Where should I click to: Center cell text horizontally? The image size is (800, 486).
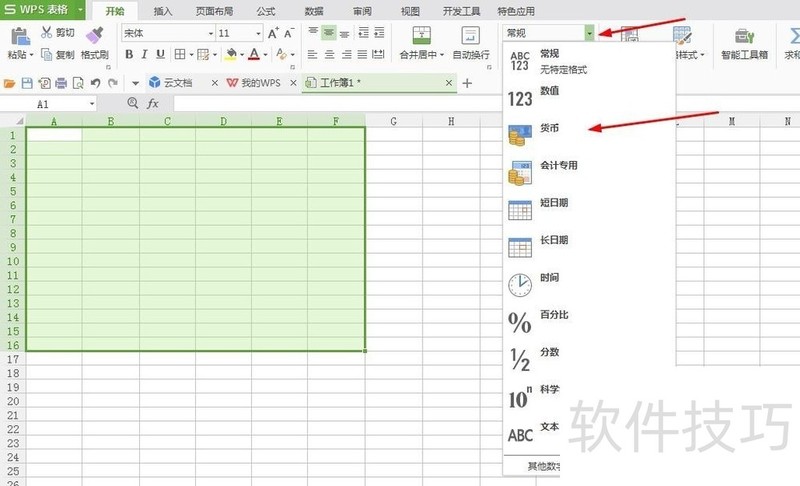pos(330,54)
